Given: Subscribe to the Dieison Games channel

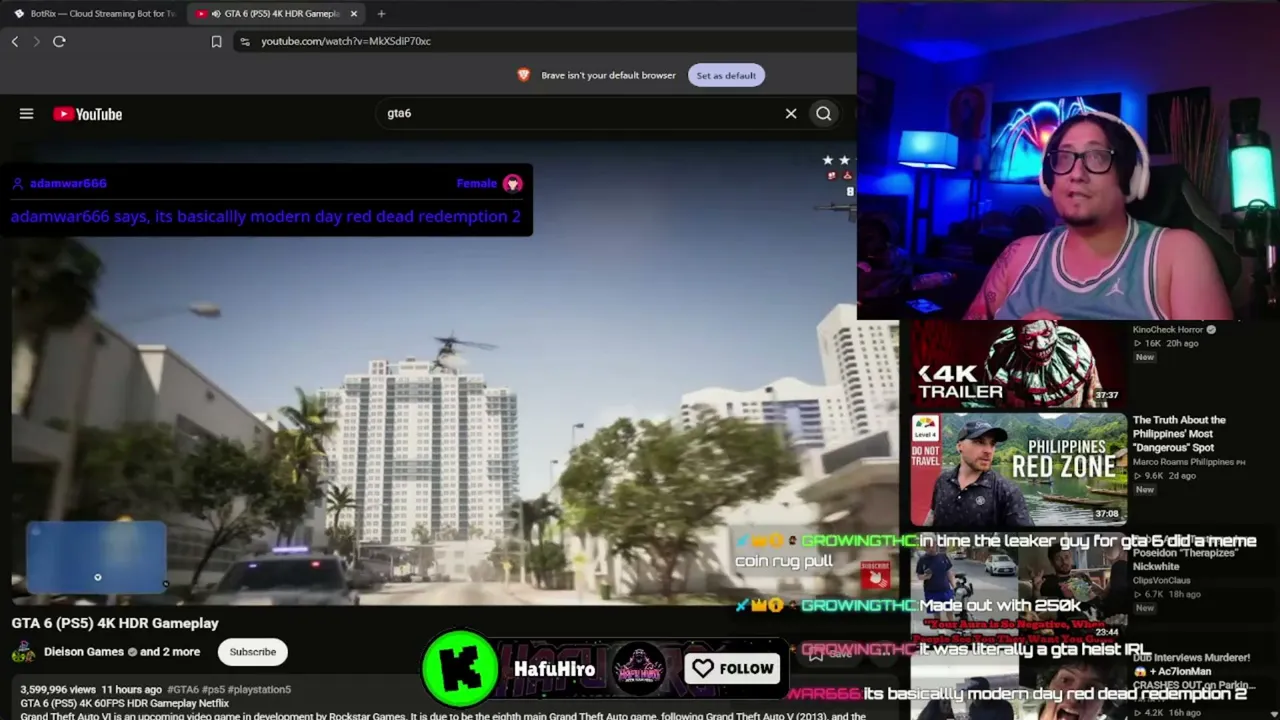Looking at the screenshot, I should pos(253,652).
